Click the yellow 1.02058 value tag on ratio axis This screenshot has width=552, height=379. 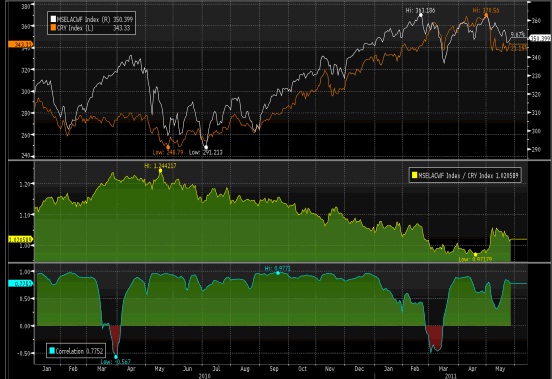21,239
